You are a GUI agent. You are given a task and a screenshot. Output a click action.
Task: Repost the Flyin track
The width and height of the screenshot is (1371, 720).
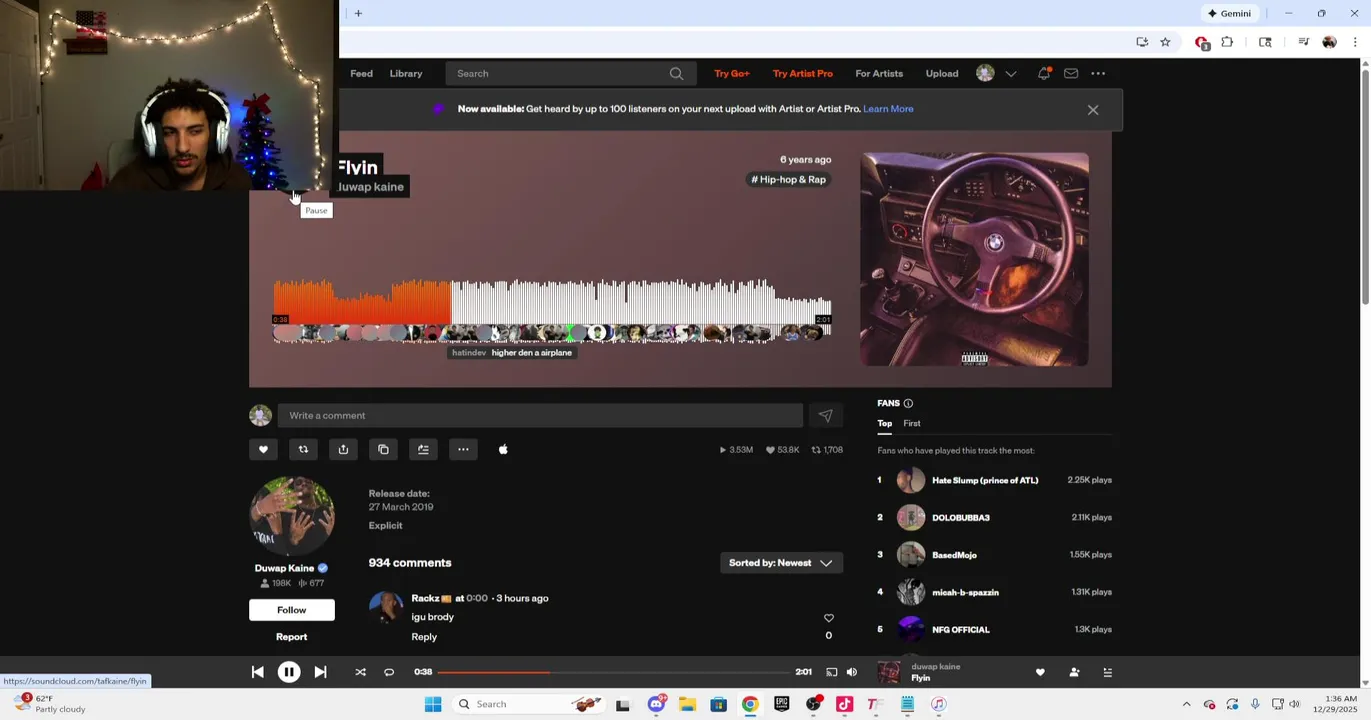pos(303,450)
